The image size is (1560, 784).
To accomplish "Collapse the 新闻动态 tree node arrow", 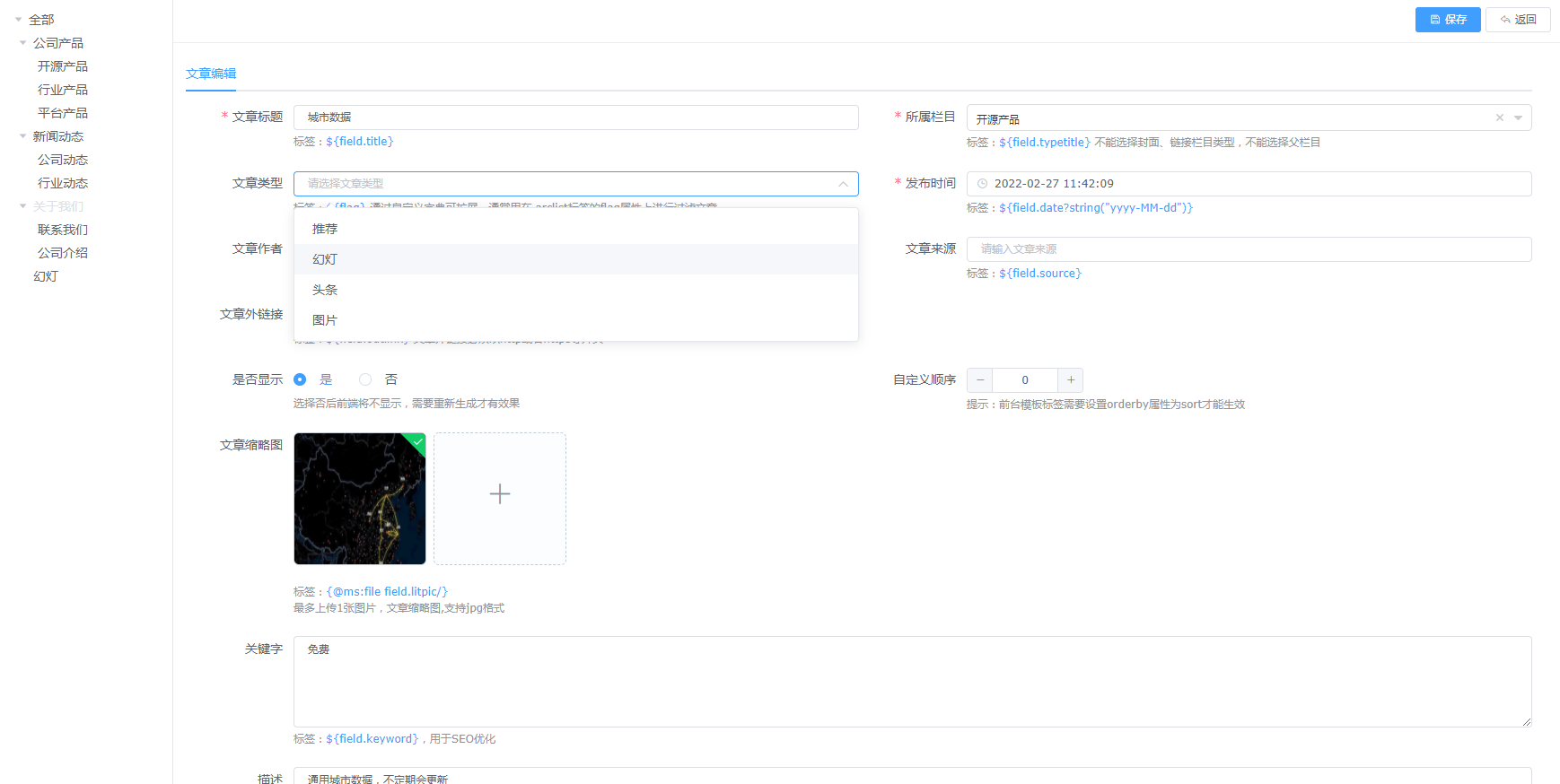I will (22, 136).
